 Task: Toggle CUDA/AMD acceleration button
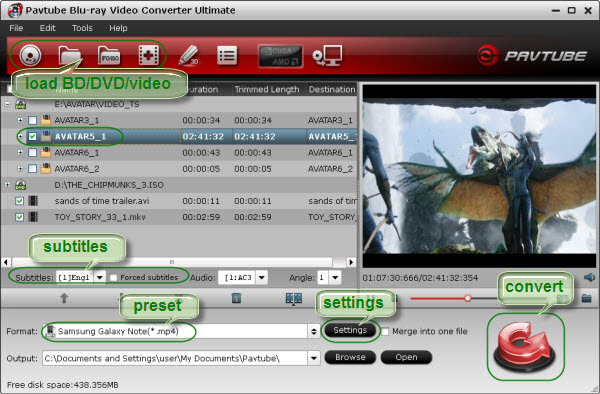[280, 56]
